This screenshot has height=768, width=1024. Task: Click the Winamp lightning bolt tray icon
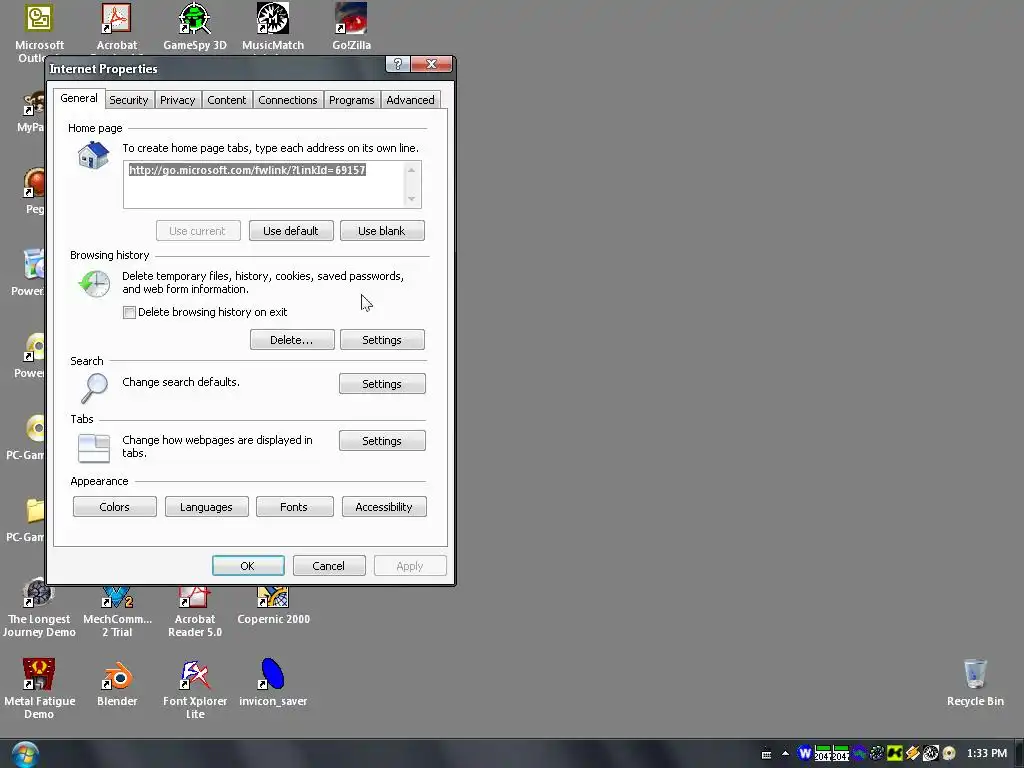tap(912, 753)
